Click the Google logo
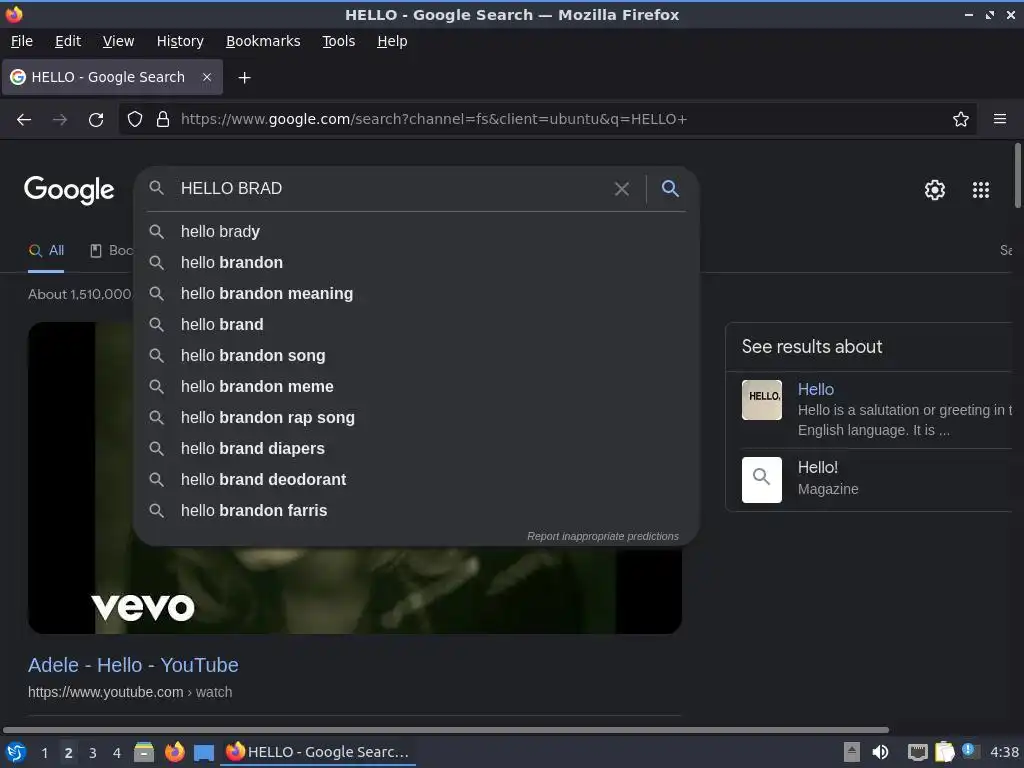Viewport: 1024px width, 768px height. pos(69,190)
